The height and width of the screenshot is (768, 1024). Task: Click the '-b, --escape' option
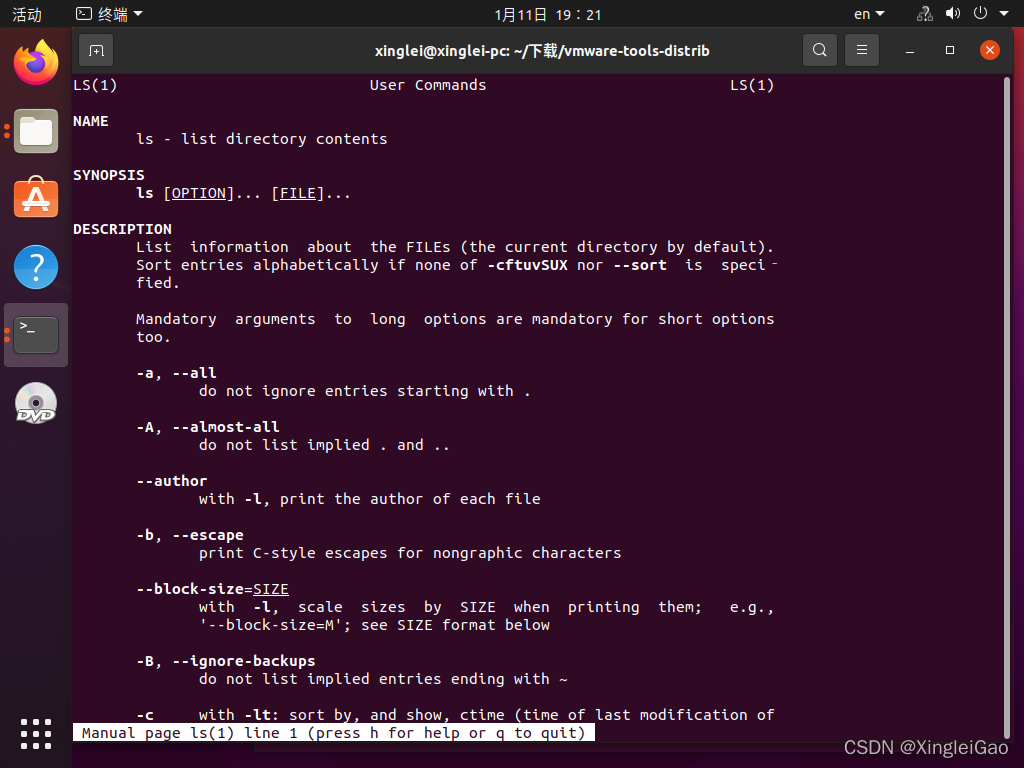pos(190,535)
